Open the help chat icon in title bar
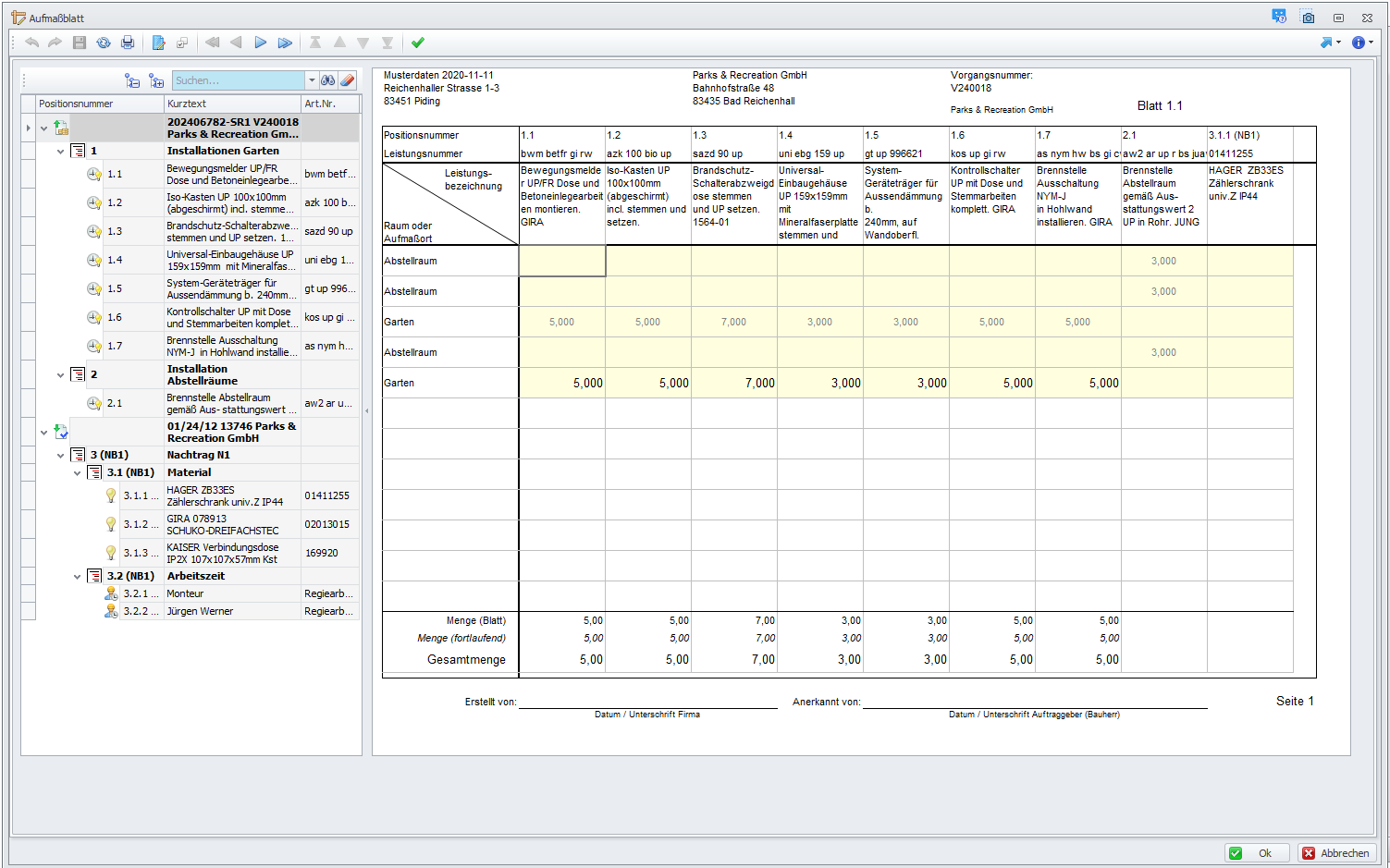Viewport: 1390px width, 868px height. [1279, 17]
